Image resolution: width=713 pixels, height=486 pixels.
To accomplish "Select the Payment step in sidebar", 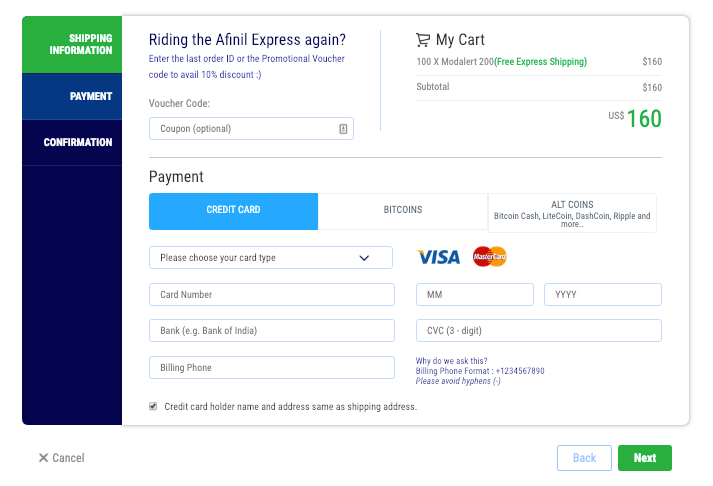I will tap(72, 97).
